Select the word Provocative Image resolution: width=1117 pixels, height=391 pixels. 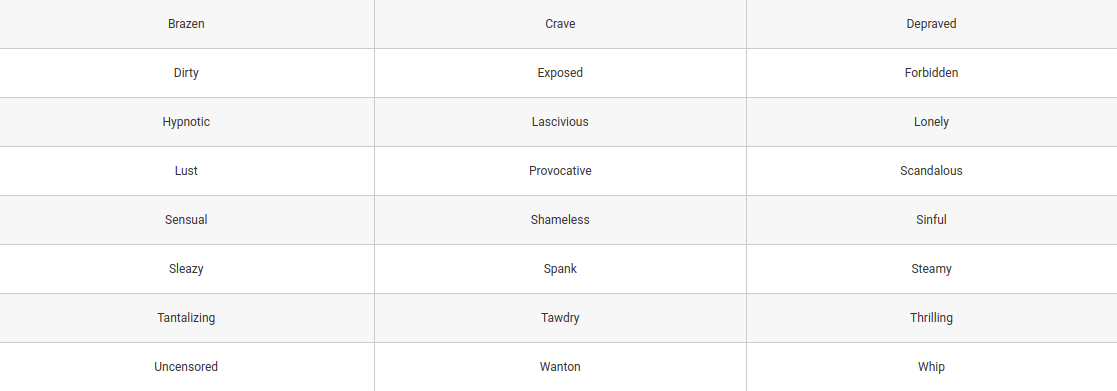pyautogui.click(x=560, y=171)
